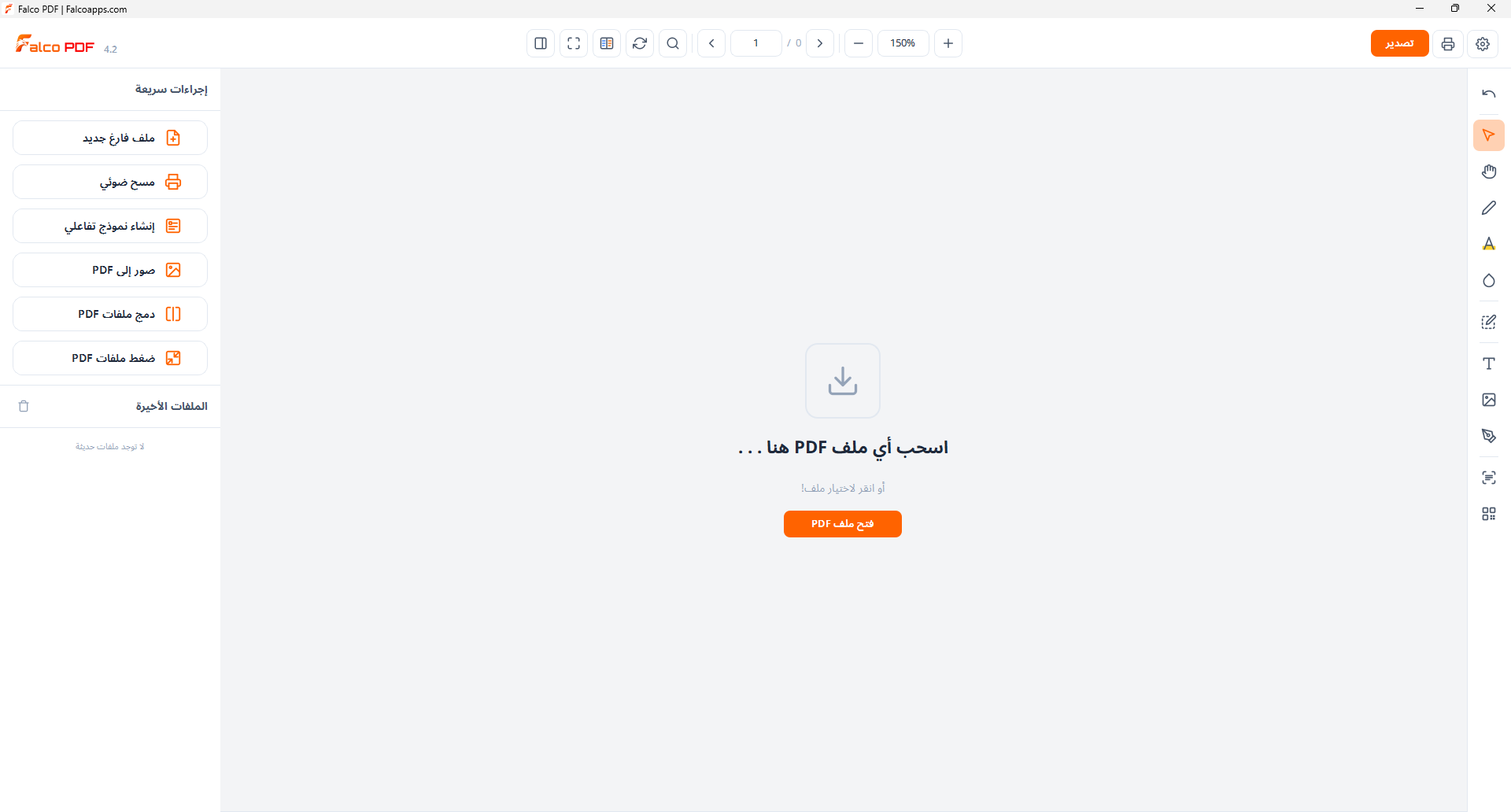Select the hand pan tool

1489,172
